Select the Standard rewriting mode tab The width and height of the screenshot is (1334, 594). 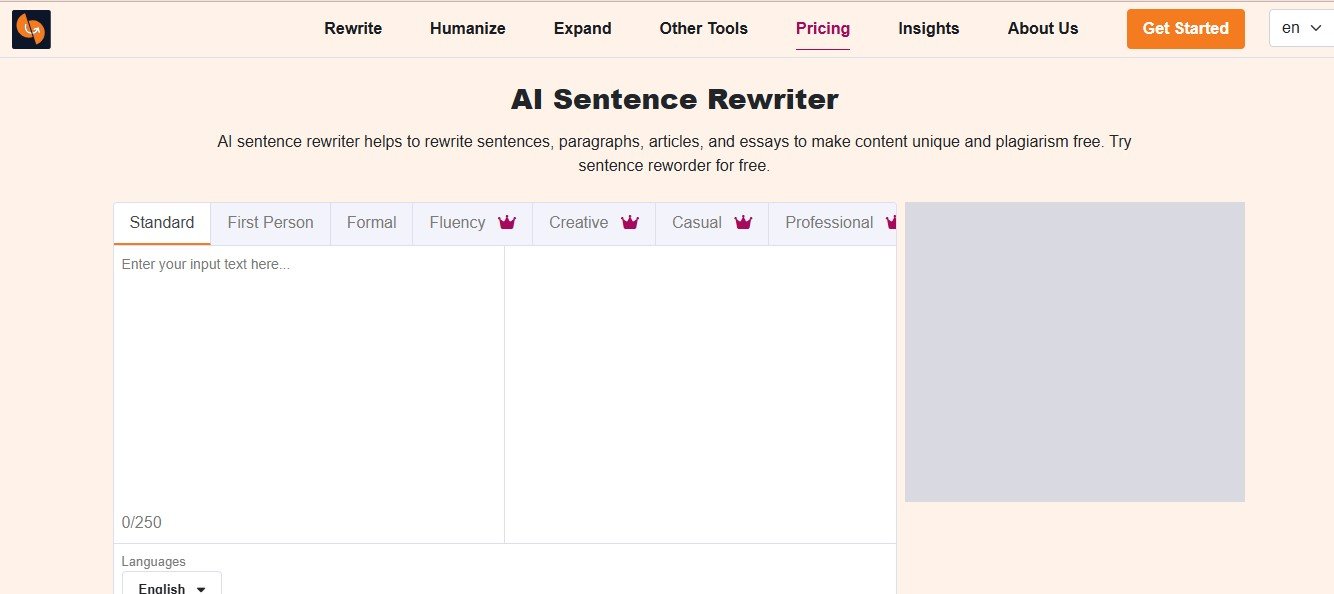pyautogui.click(x=162, y=223)
